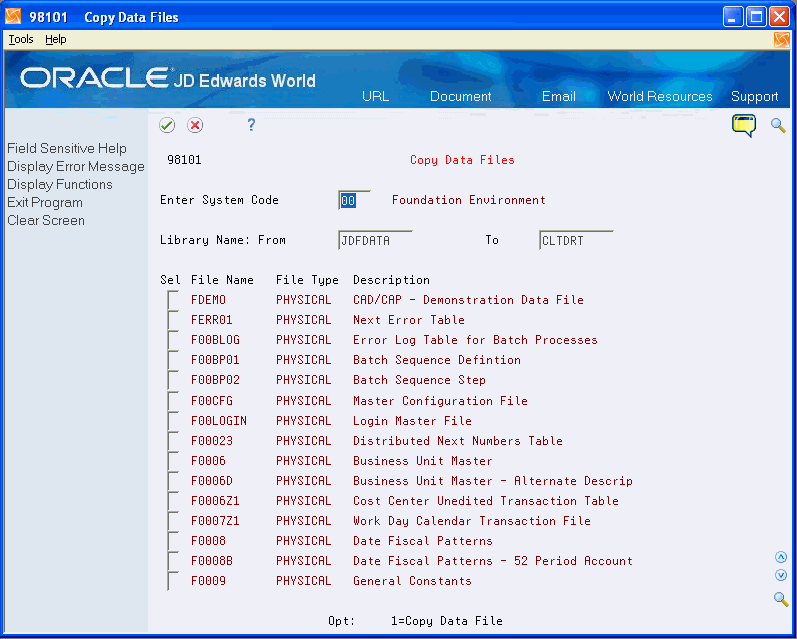Screen dimensions: 797x639
Task: Click the page up arrow icon
Action: click(x=781, y=557)
